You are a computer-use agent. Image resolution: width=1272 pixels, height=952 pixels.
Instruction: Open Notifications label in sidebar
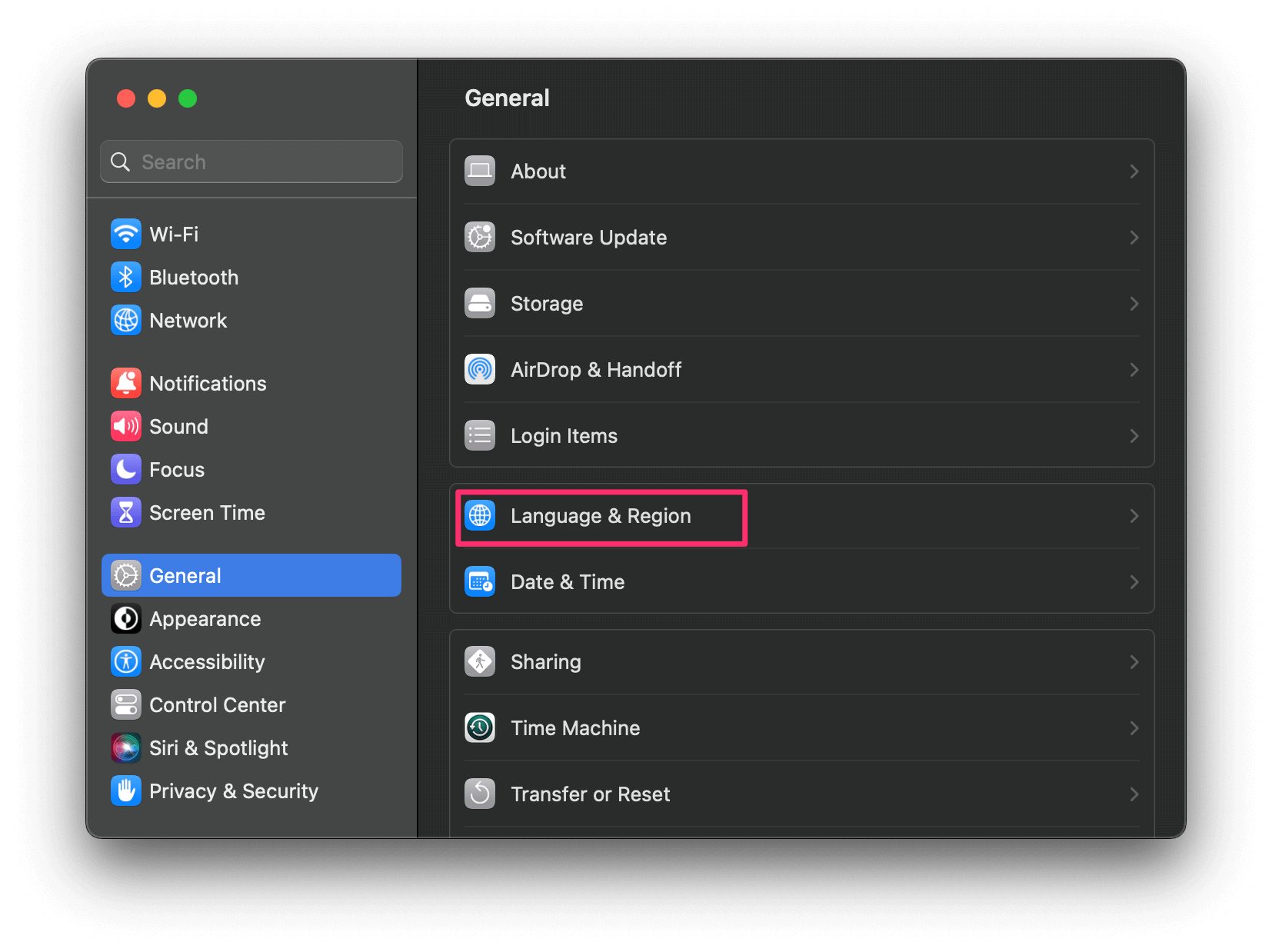tap(208, 383)
